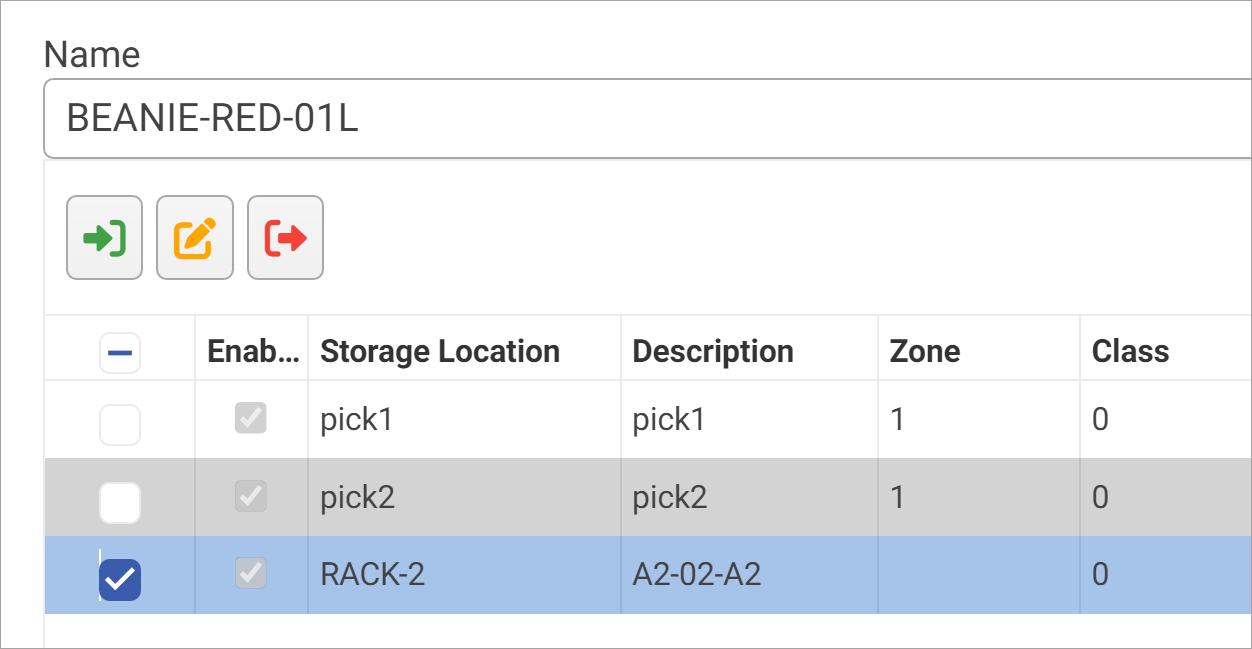Click the green check-in arrow icon
Viewport: 1252px width, 649px height.
tap(104, 237)
